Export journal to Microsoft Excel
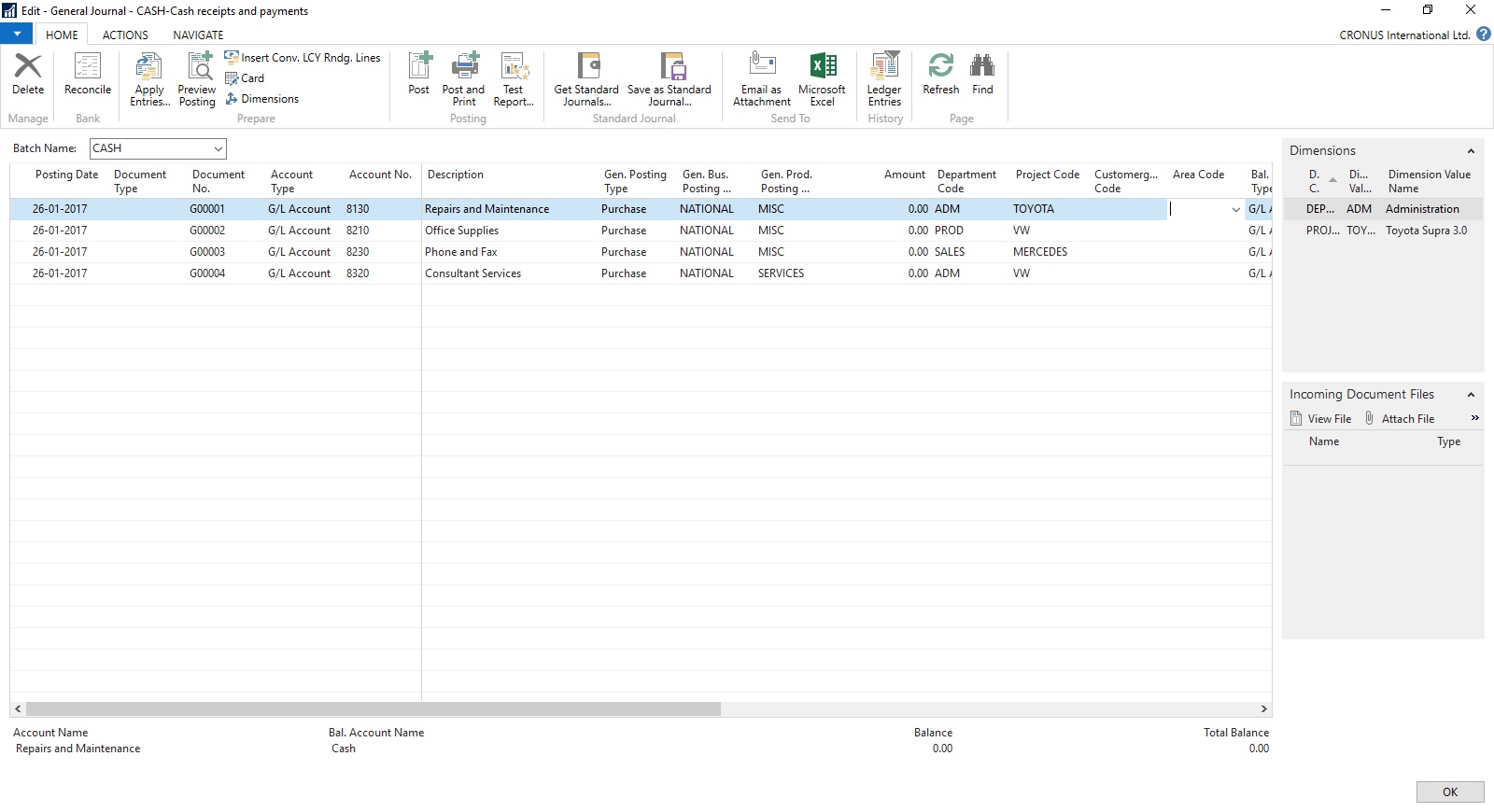Screen dimensions: 1494x812 [x=822, y=67]
